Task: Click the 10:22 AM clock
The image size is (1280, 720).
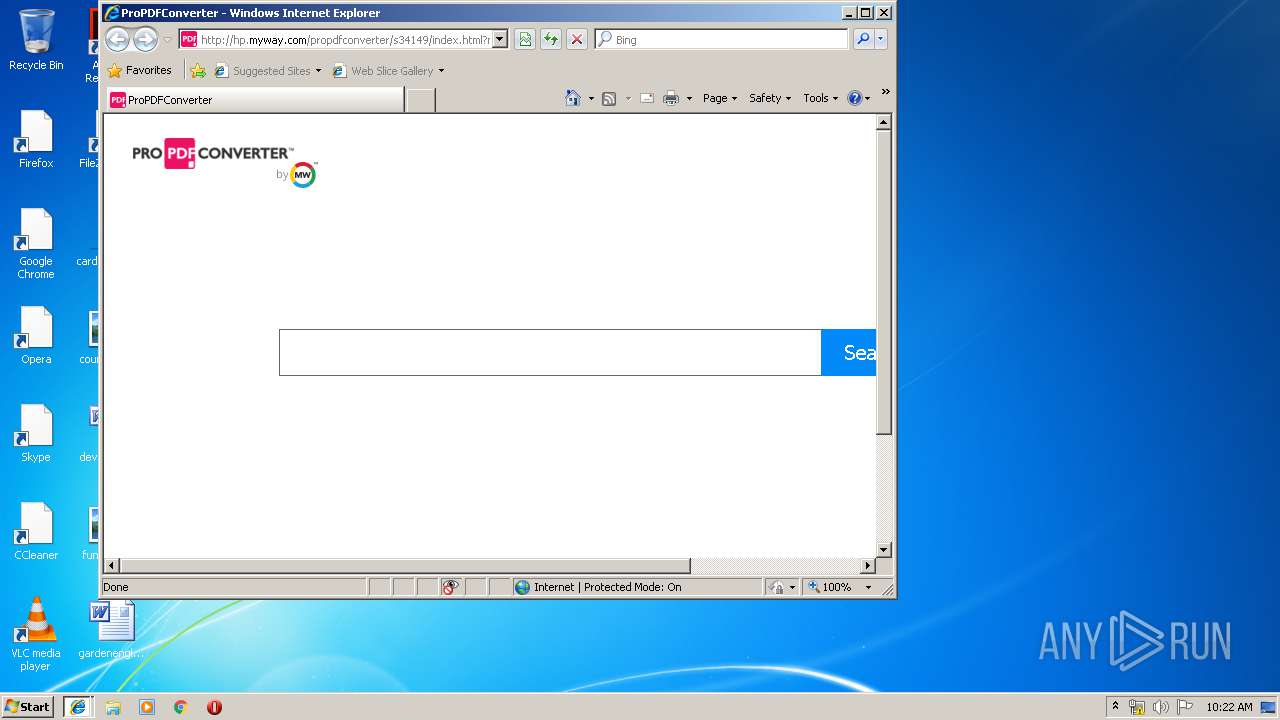Action: point(1229,707)
